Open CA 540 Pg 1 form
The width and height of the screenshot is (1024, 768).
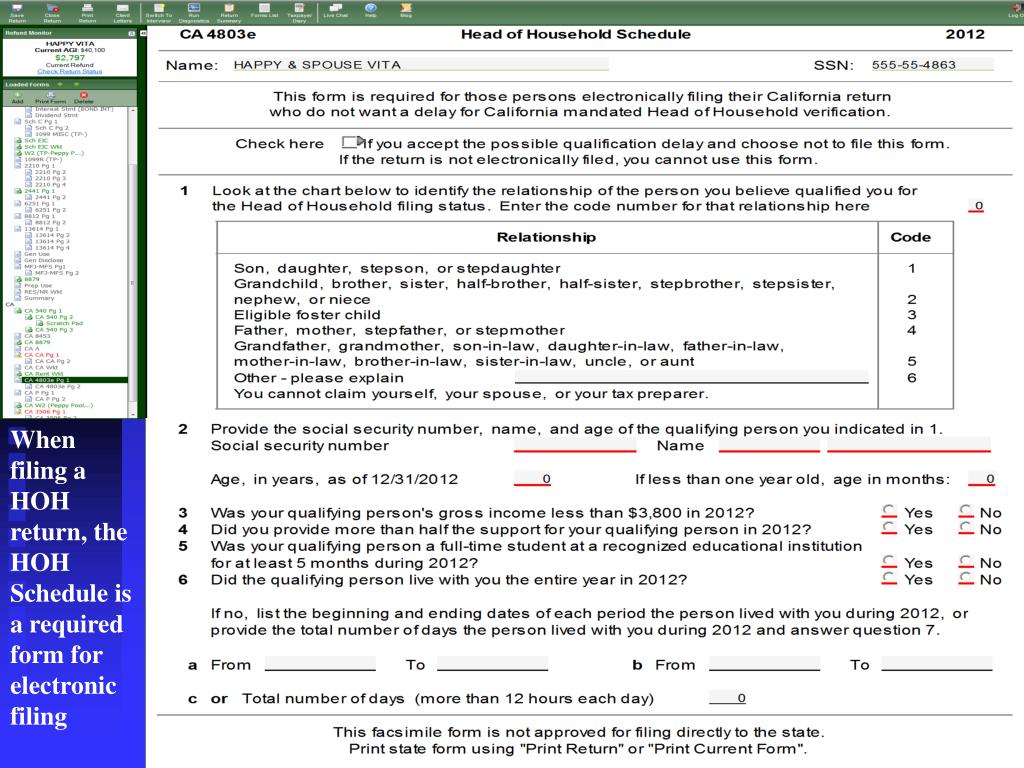coord(43,311)
